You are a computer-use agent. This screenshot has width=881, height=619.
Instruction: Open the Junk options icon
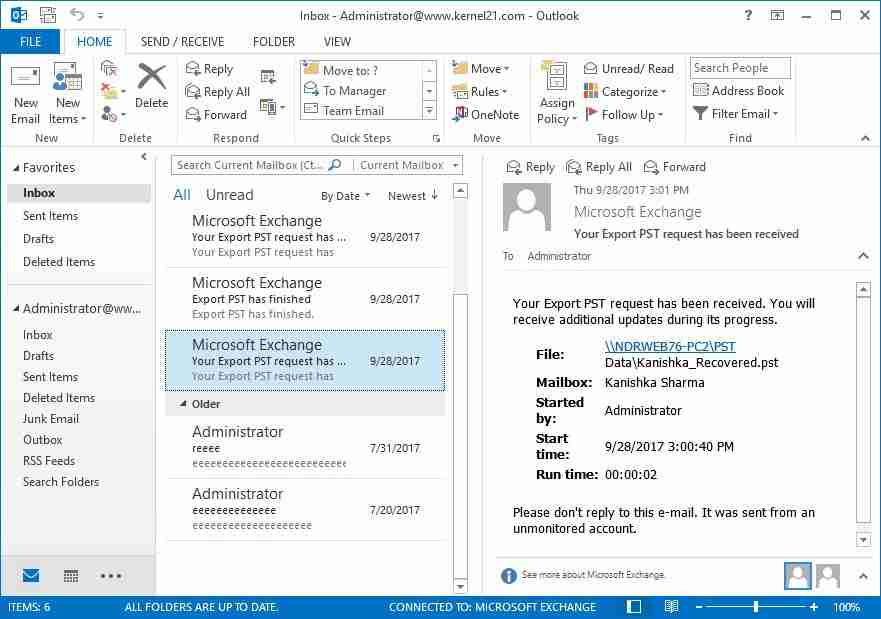tap(112, 115)
